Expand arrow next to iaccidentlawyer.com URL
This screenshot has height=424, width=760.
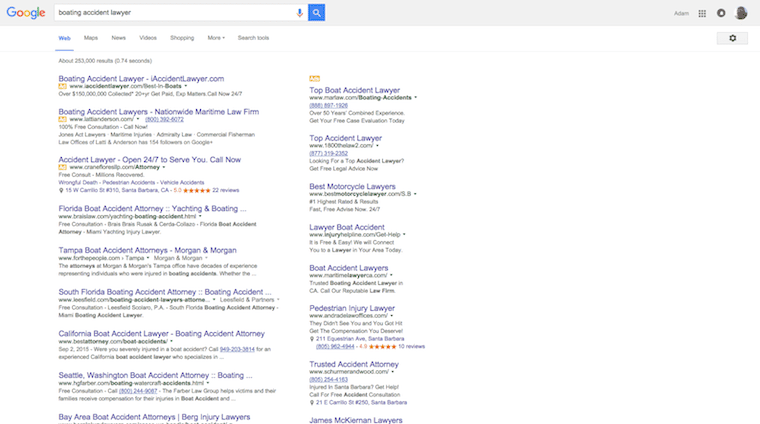click(x=186, y=86)
